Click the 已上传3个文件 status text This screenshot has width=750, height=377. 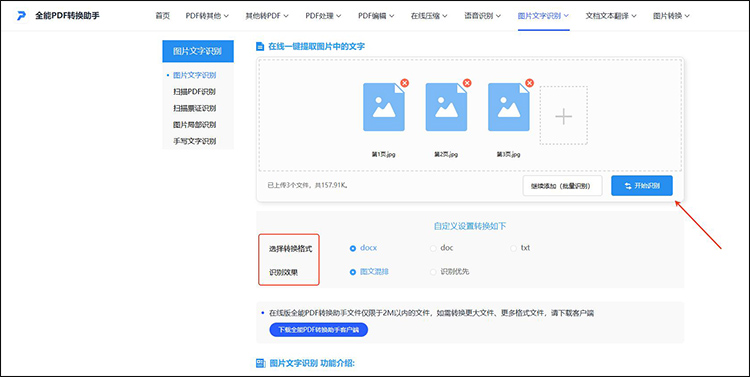308,184
